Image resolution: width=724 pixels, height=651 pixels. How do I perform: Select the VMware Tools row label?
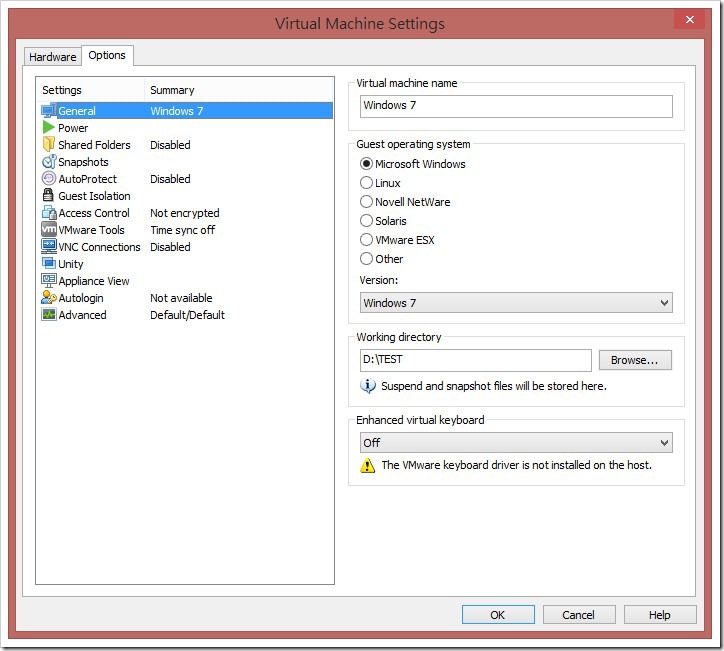click(91, 230)
